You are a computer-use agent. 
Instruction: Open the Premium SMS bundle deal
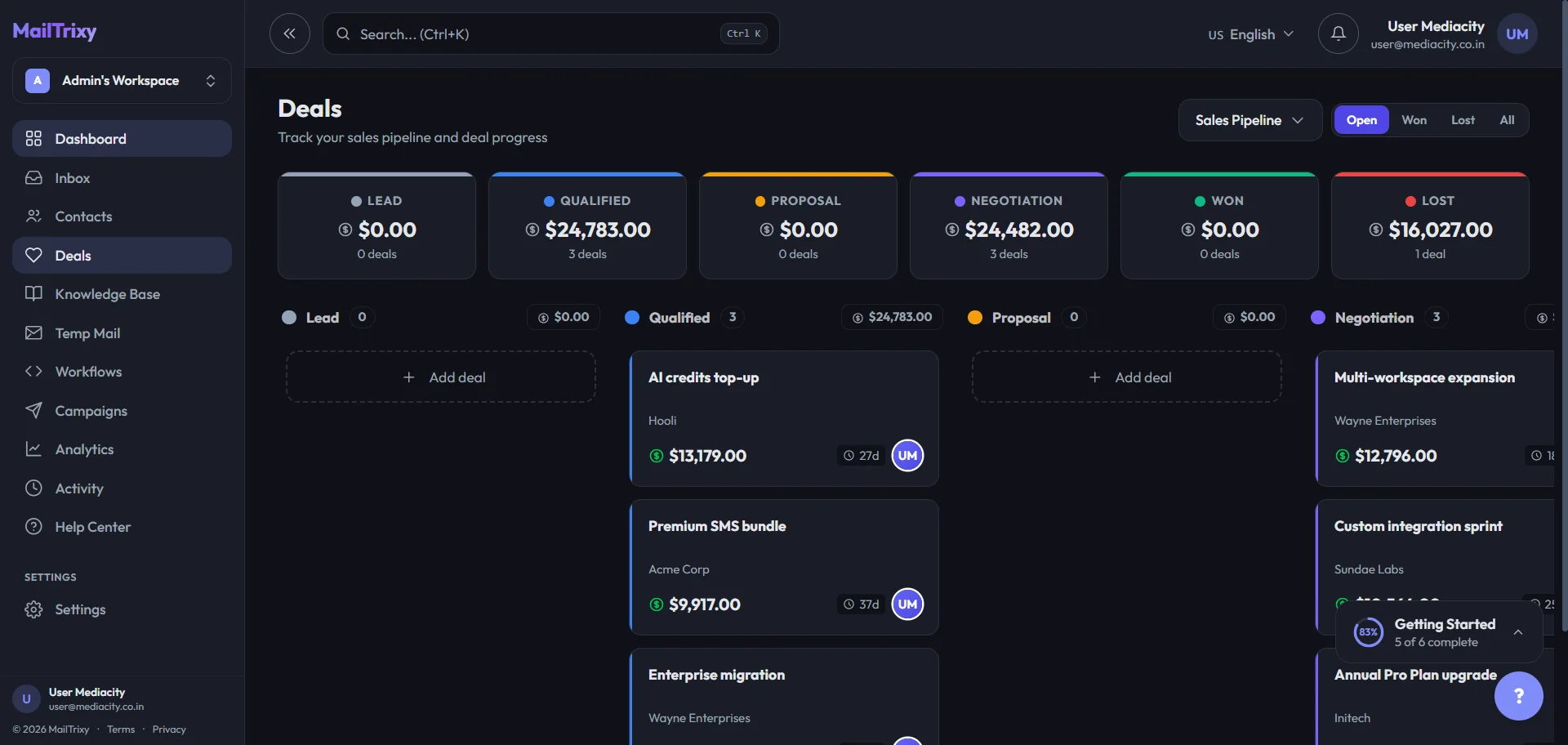[x=784, y=568]
